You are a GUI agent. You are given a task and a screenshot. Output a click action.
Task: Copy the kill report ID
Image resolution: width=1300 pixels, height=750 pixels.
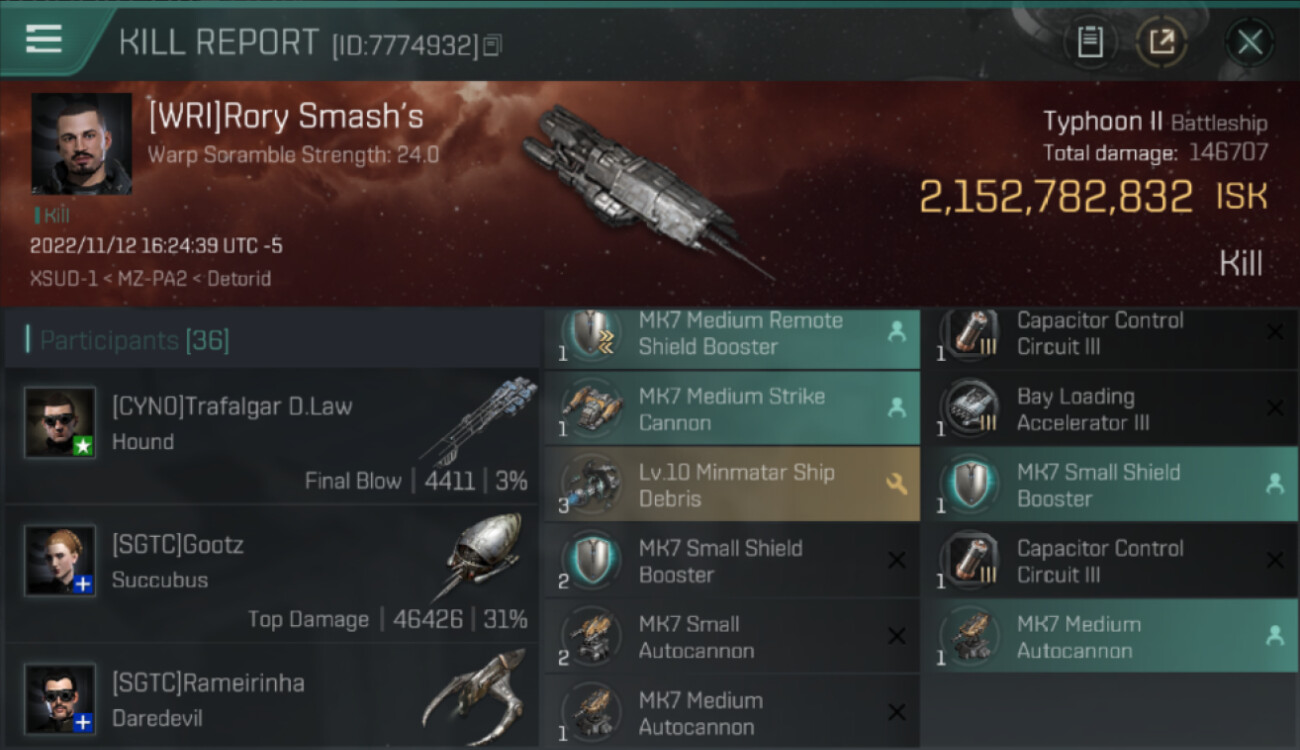[491, 45]
